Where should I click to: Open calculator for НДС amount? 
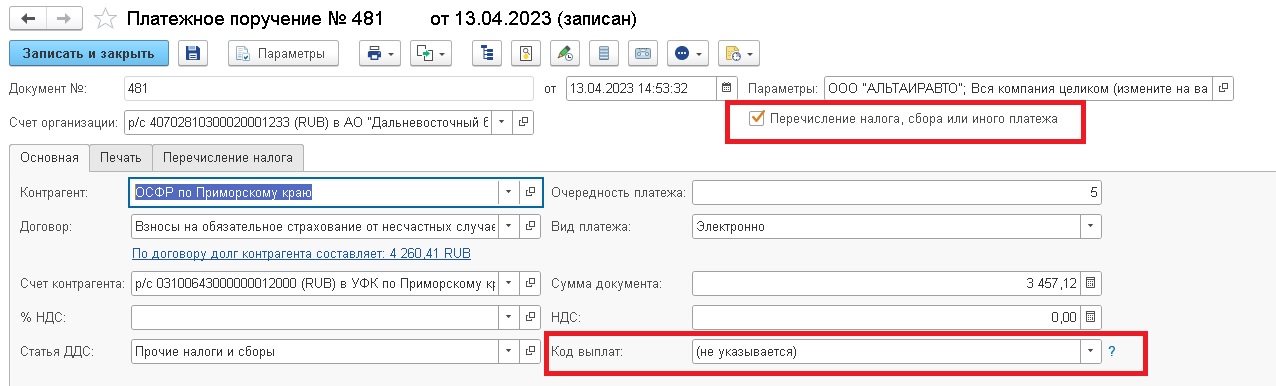tap(1091, 317)
